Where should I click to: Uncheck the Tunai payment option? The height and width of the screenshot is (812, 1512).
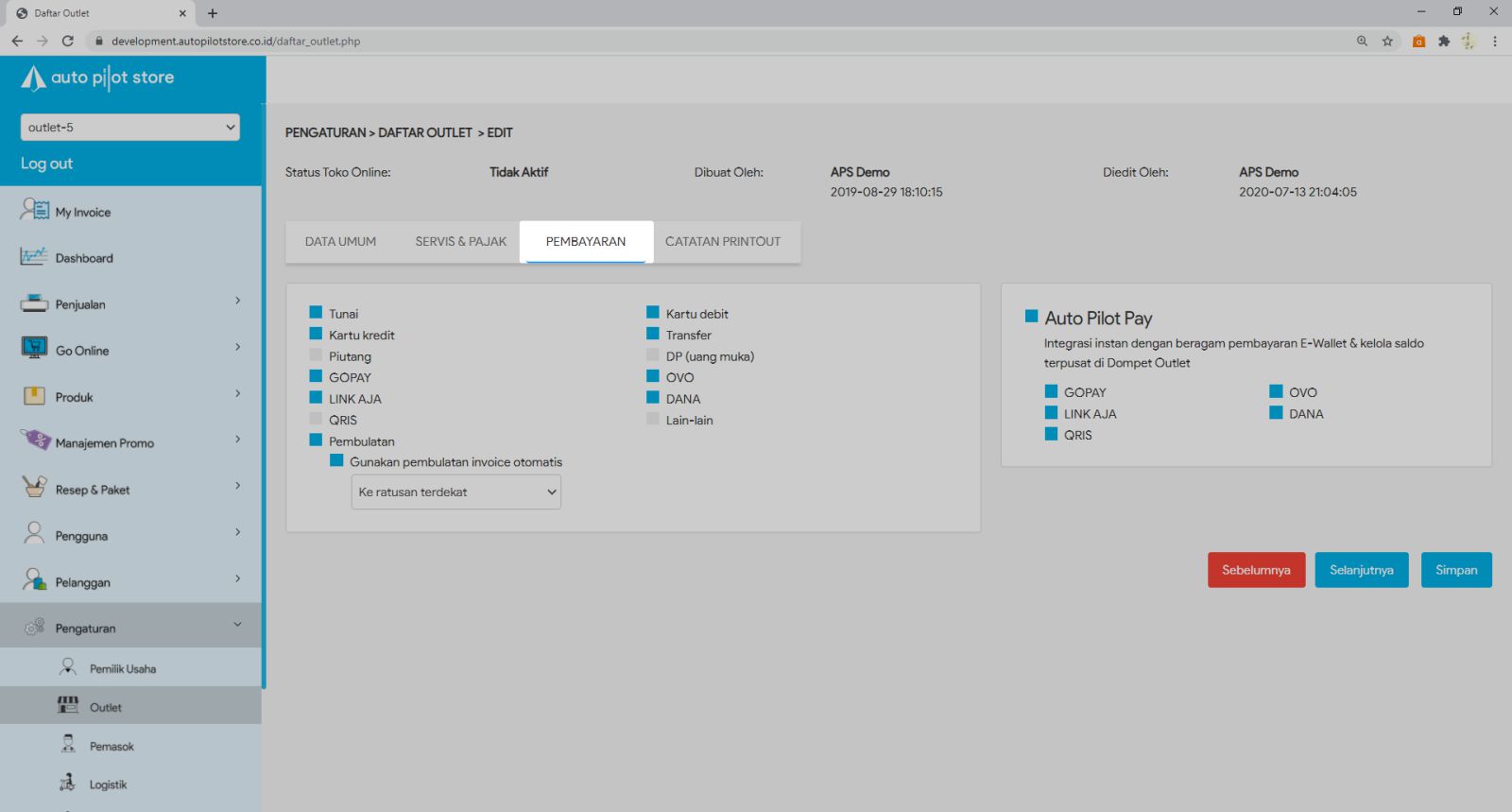tap(316, 312)
